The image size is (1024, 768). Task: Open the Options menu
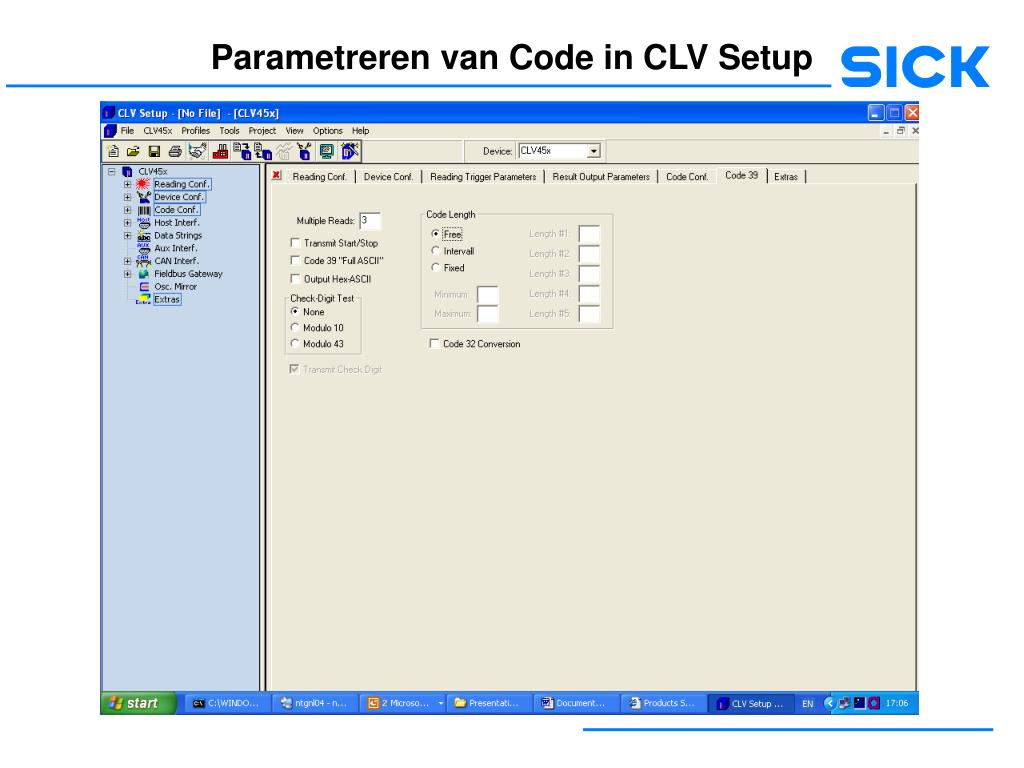tap(327, 131)
